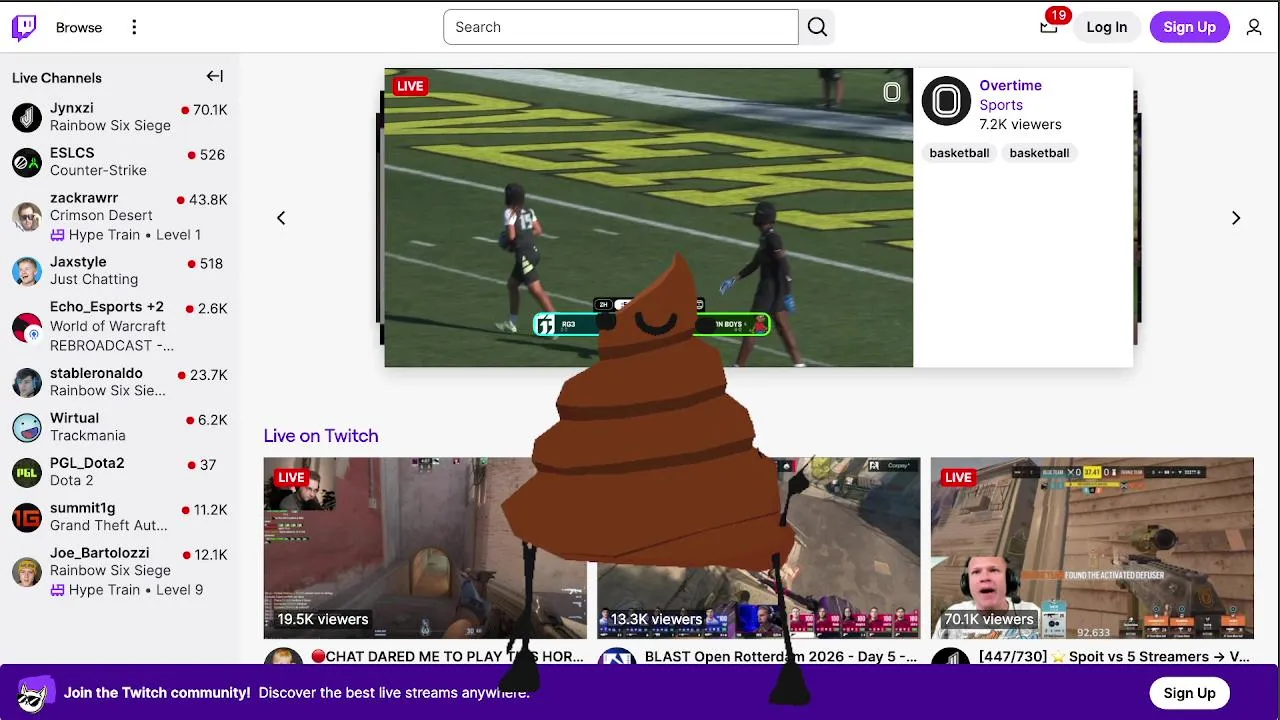Click the World of Warcraft game label
The width and height of the screenshot is (1280, 720).
click(x=108, y=326)
